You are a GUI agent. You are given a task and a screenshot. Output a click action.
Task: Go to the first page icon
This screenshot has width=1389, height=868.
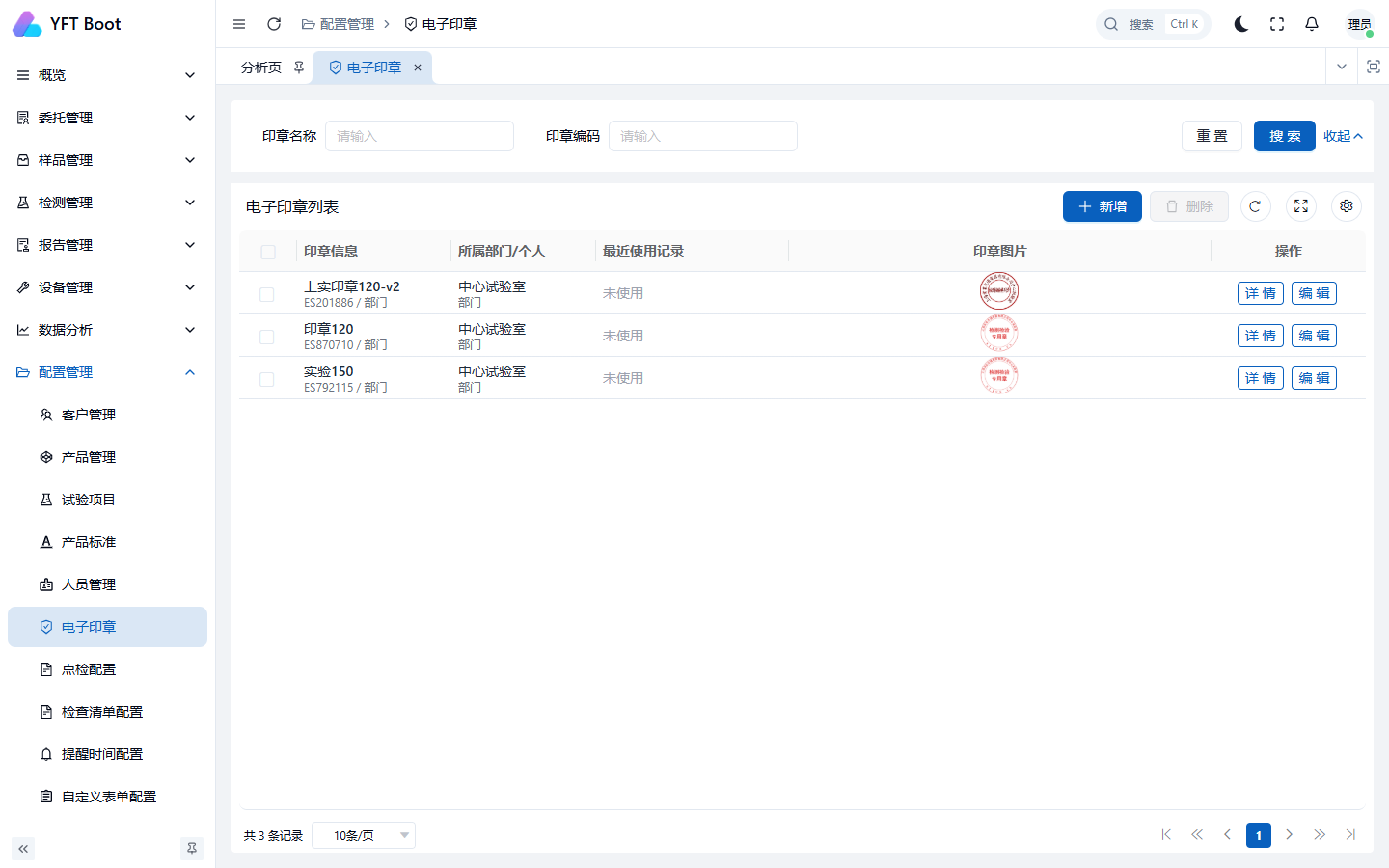(x=1166, y=835)
